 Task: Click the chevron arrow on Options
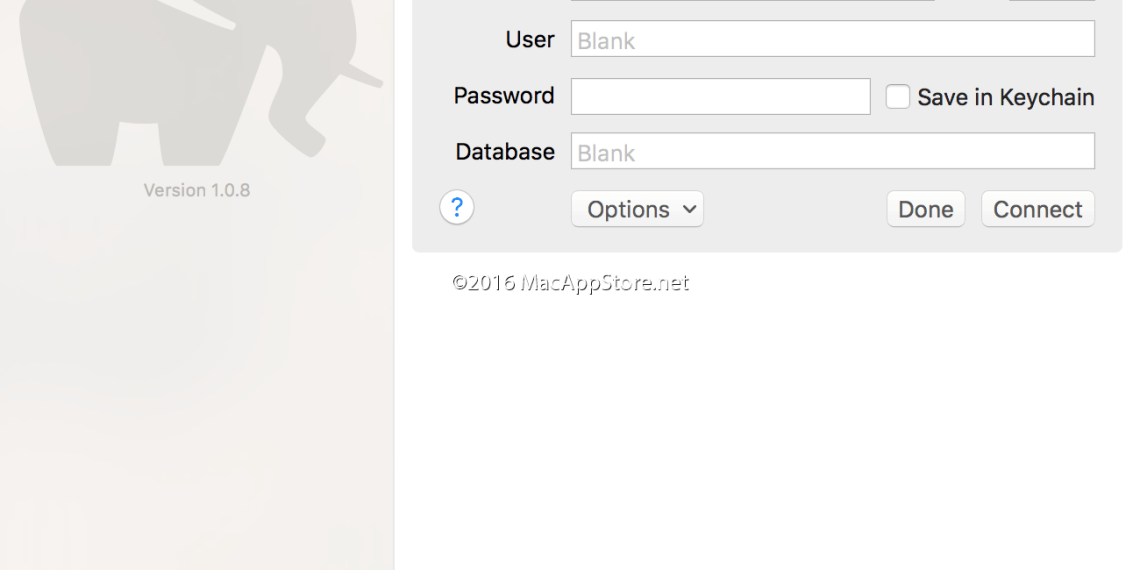(688, 209)
